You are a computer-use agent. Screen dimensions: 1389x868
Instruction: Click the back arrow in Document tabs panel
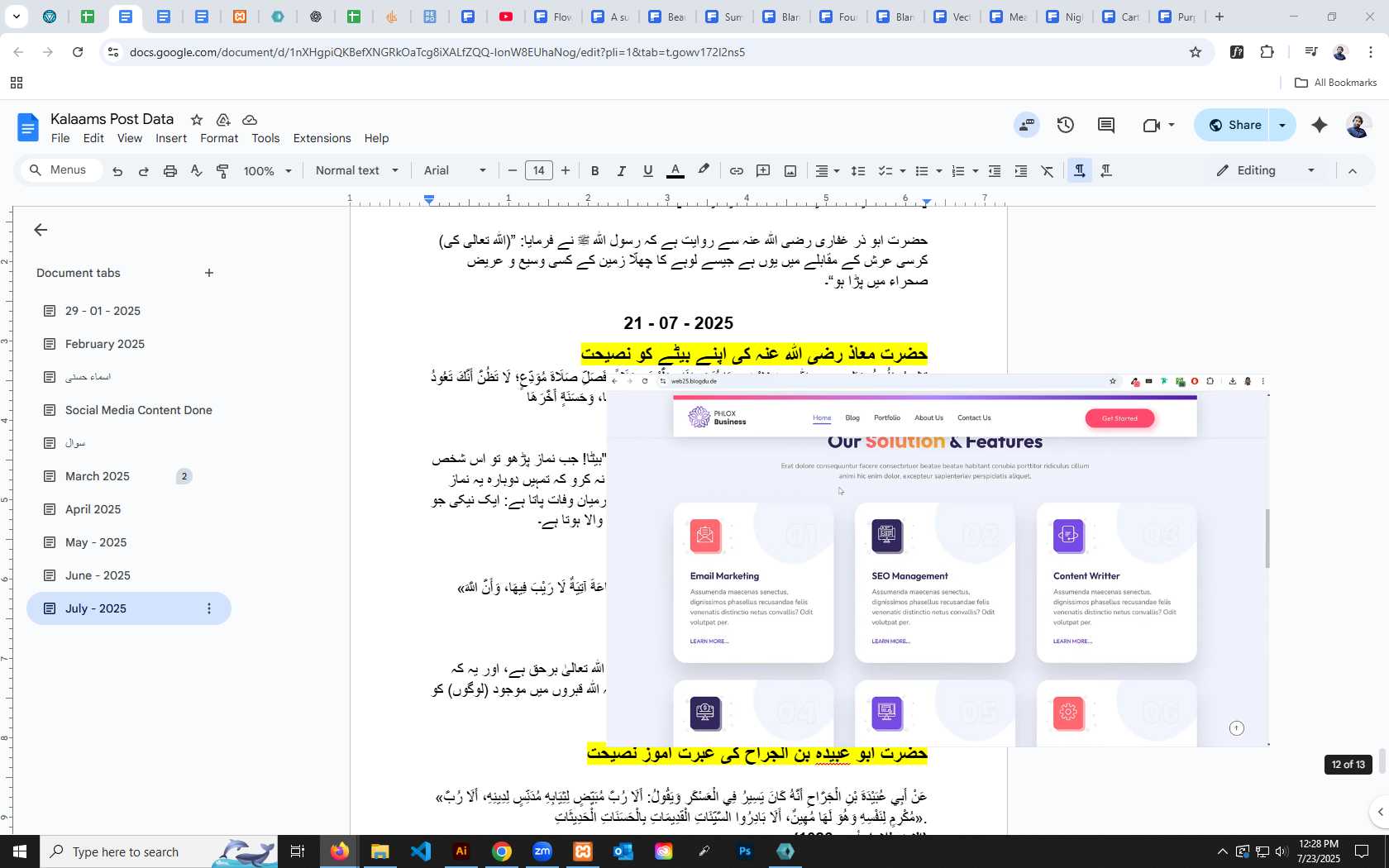41,230
